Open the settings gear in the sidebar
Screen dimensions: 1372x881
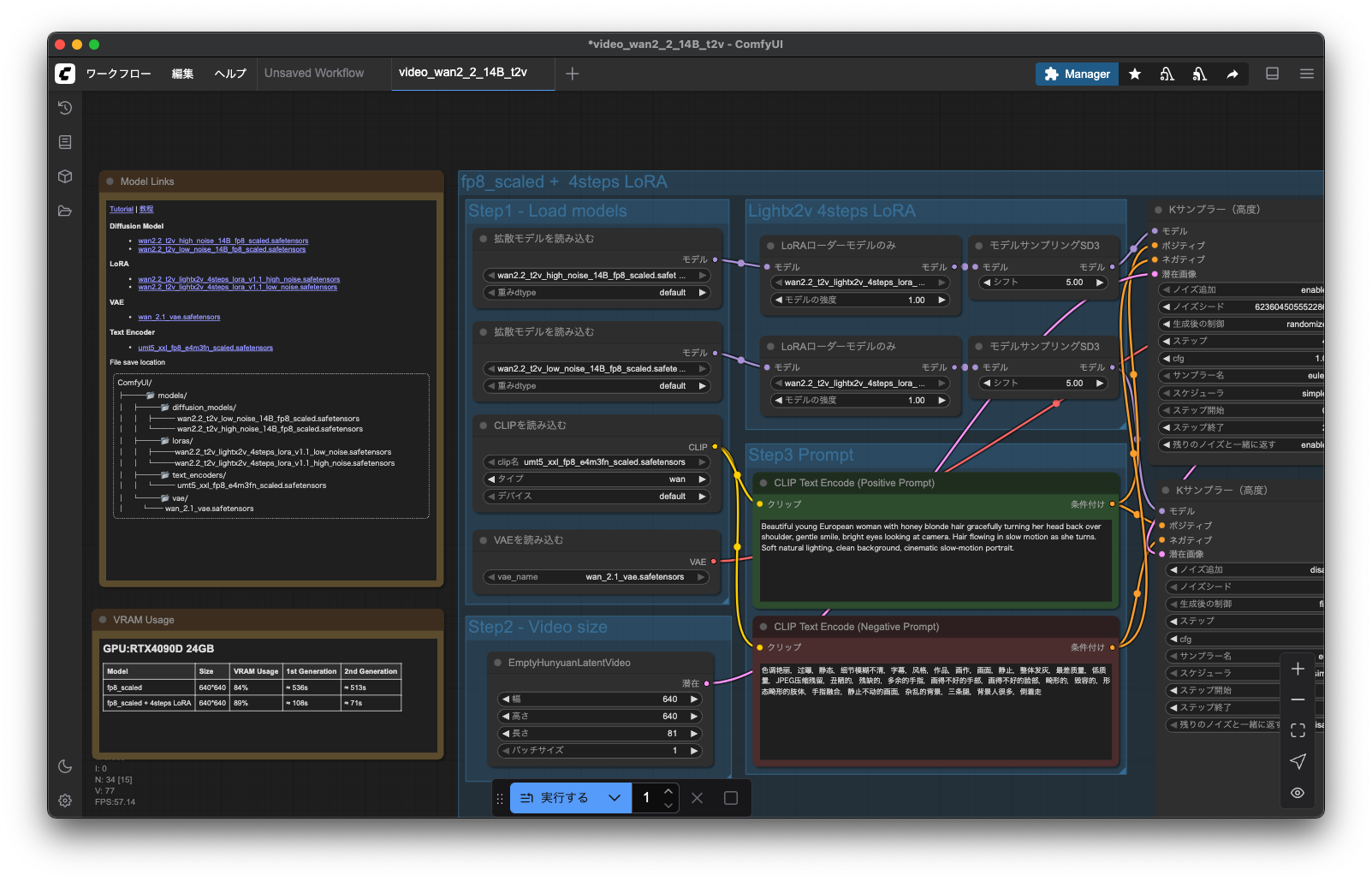65,801
